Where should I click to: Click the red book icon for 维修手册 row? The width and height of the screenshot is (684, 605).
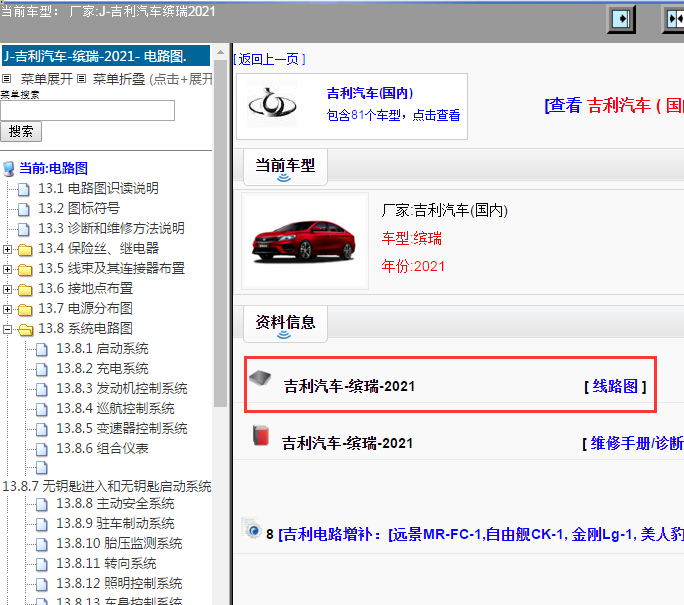tap(261, 435)
